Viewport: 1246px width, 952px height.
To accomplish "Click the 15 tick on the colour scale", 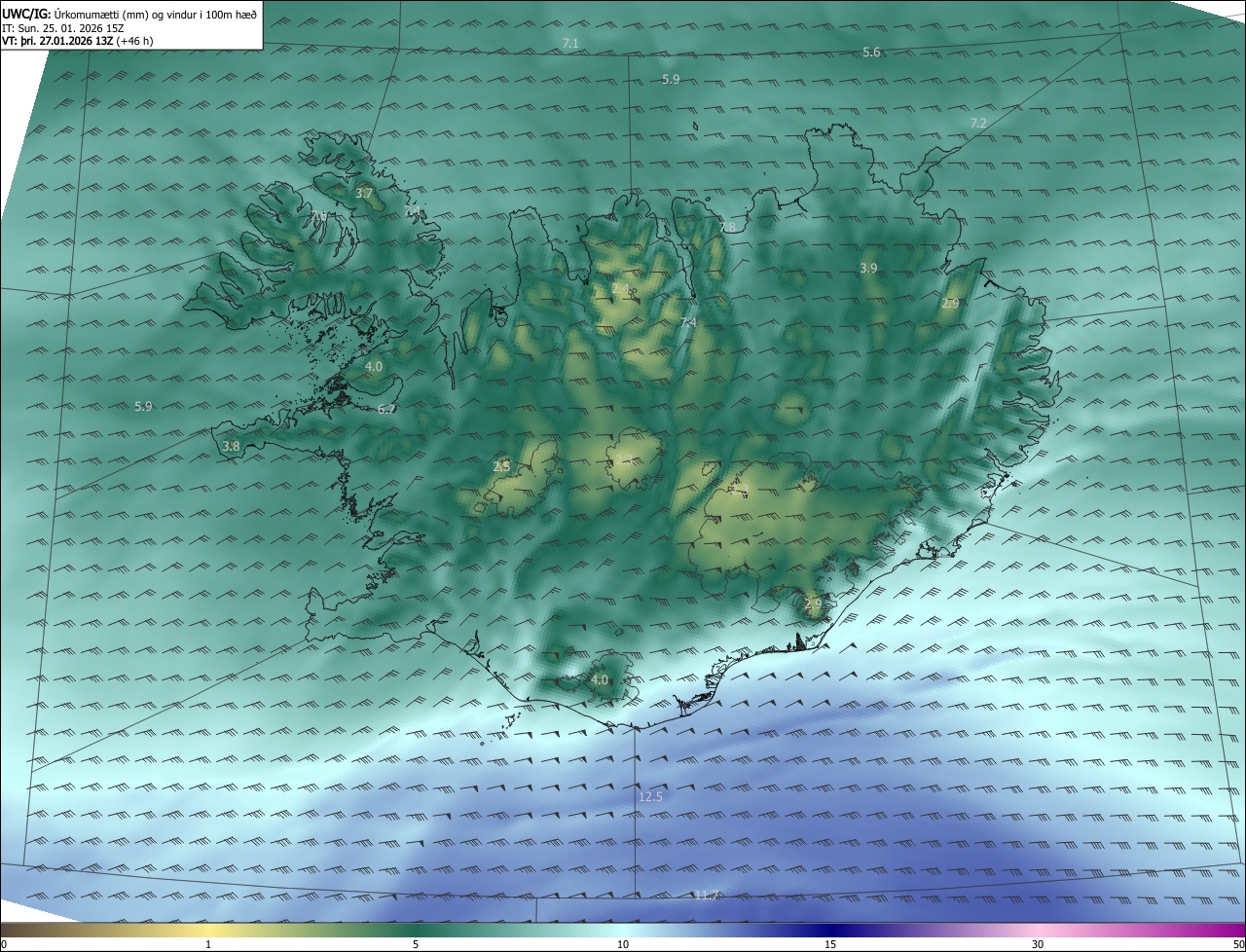I will (830, 944).
